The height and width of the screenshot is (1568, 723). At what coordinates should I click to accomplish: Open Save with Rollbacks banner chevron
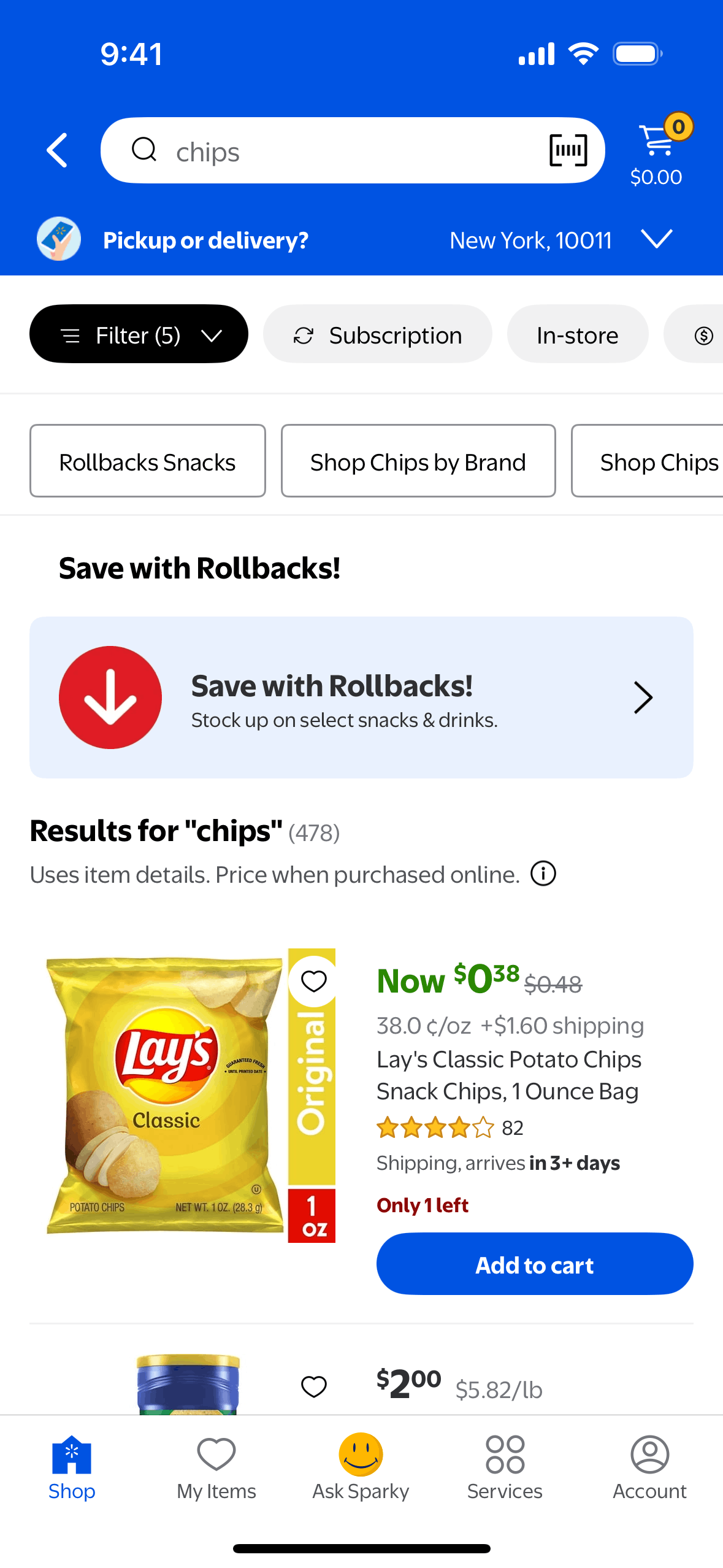click(x=643, y=698)
